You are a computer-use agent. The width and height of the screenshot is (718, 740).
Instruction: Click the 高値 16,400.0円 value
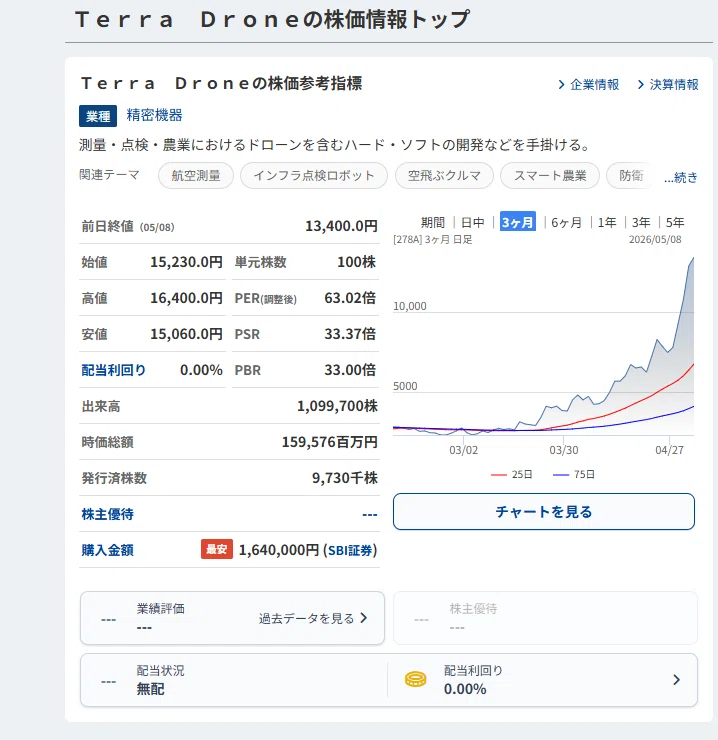(186, 298)
